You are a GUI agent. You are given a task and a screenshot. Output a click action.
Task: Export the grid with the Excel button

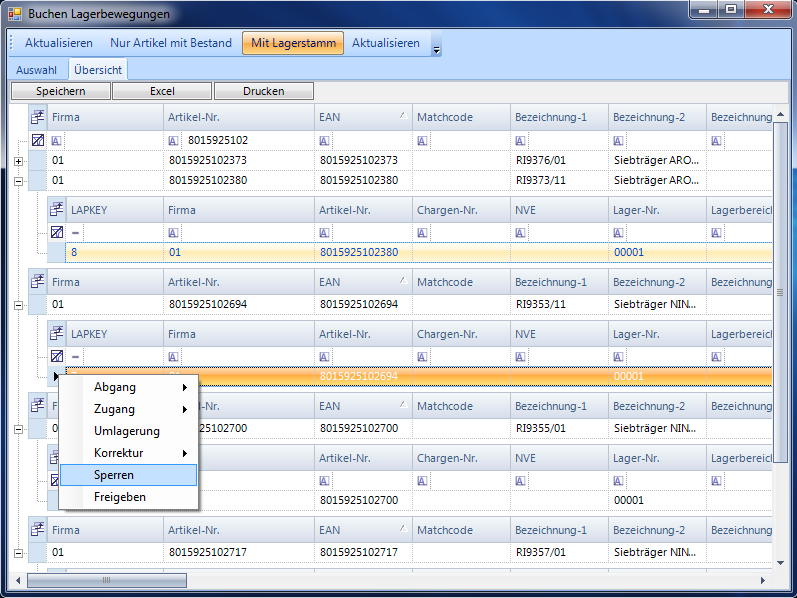click(162, 91)
